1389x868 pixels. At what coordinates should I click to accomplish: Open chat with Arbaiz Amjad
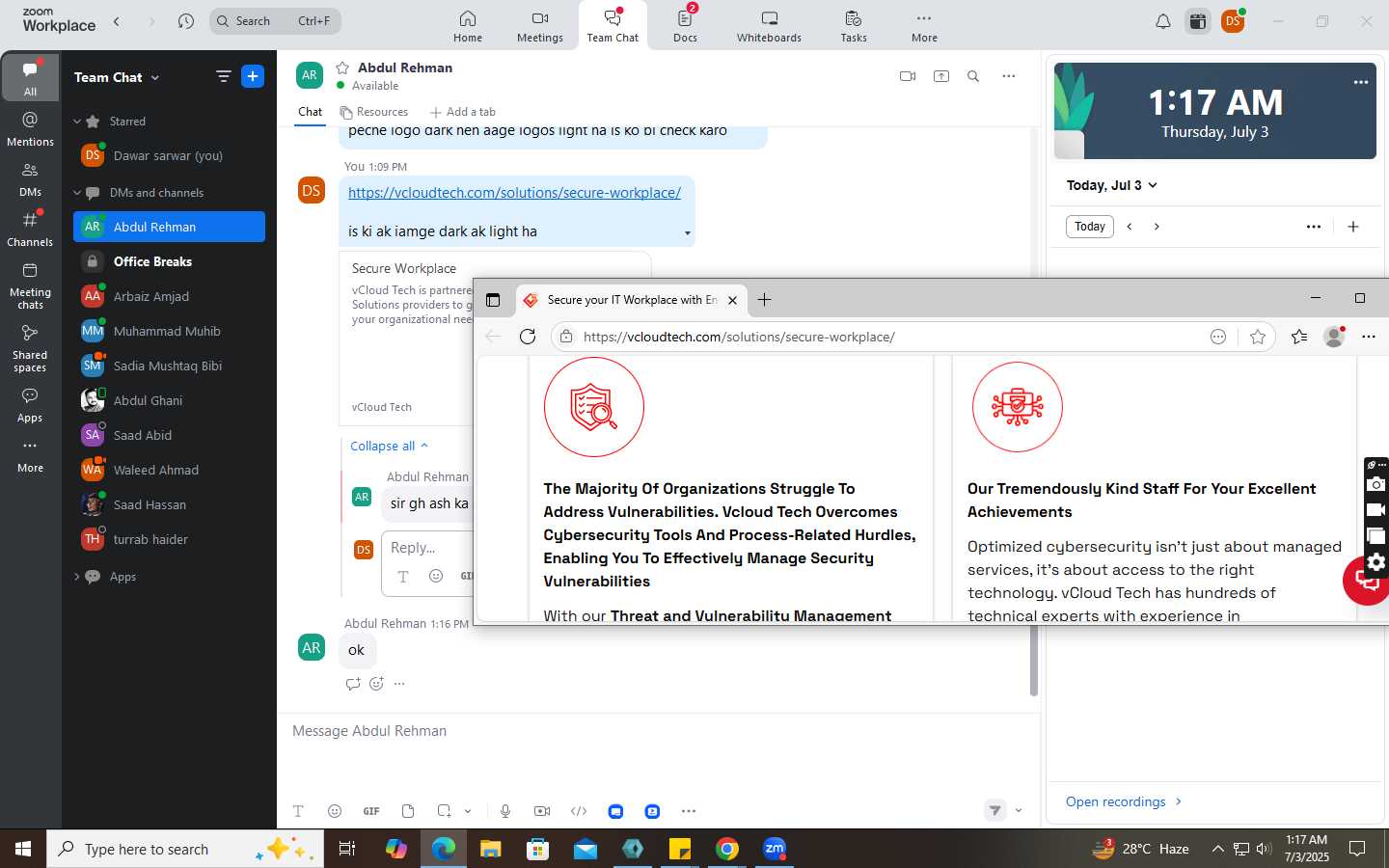coord(169,296)
